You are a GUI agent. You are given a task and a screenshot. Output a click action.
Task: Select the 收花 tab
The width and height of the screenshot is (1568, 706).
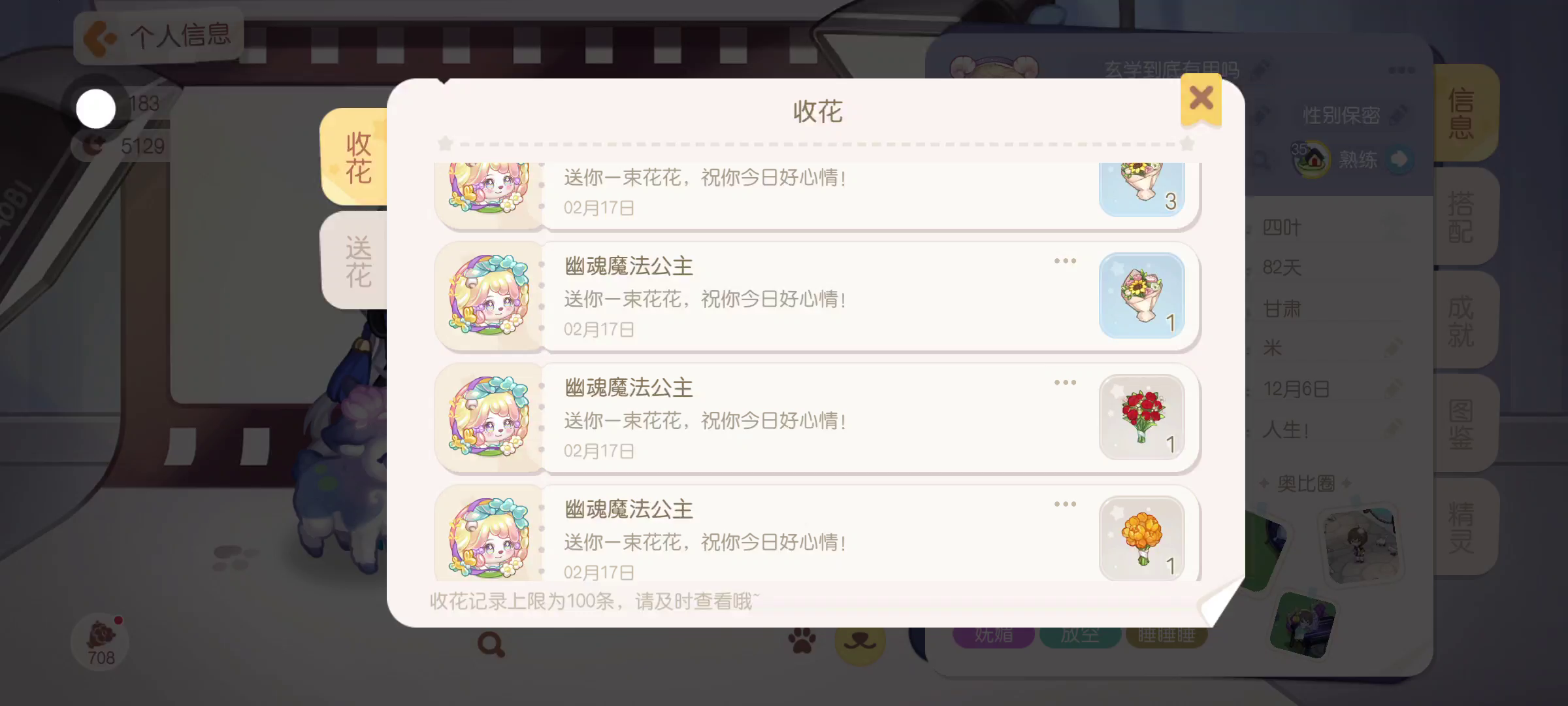click(357, 157)
